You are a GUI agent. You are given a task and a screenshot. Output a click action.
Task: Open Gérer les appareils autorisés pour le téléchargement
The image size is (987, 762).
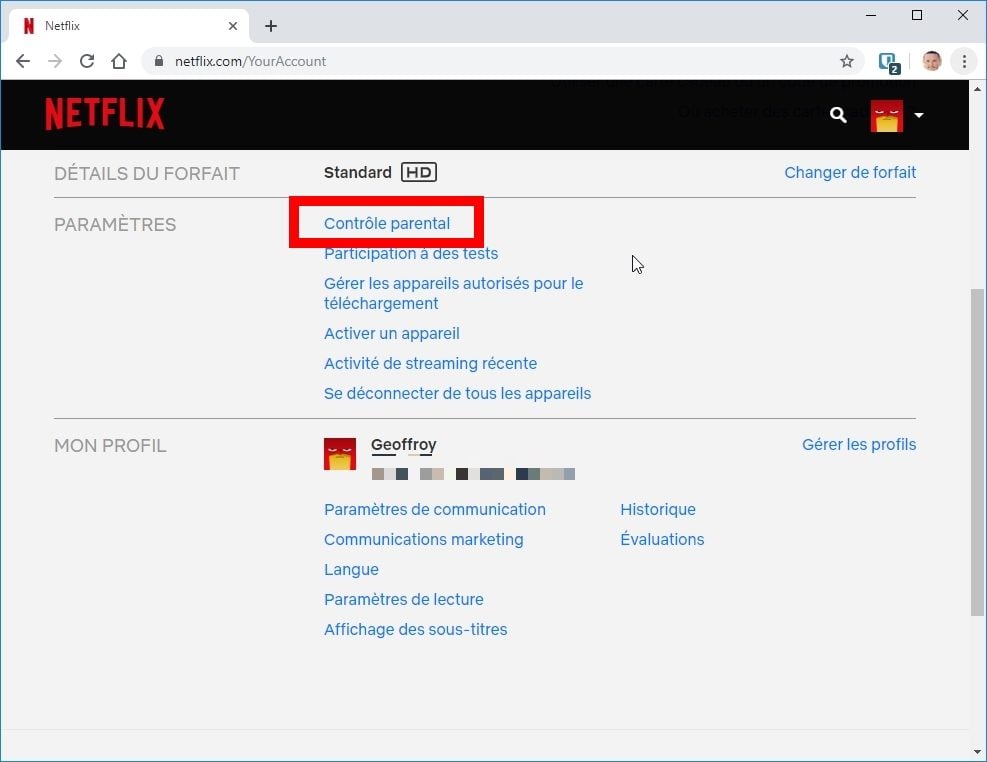(453, 293)
